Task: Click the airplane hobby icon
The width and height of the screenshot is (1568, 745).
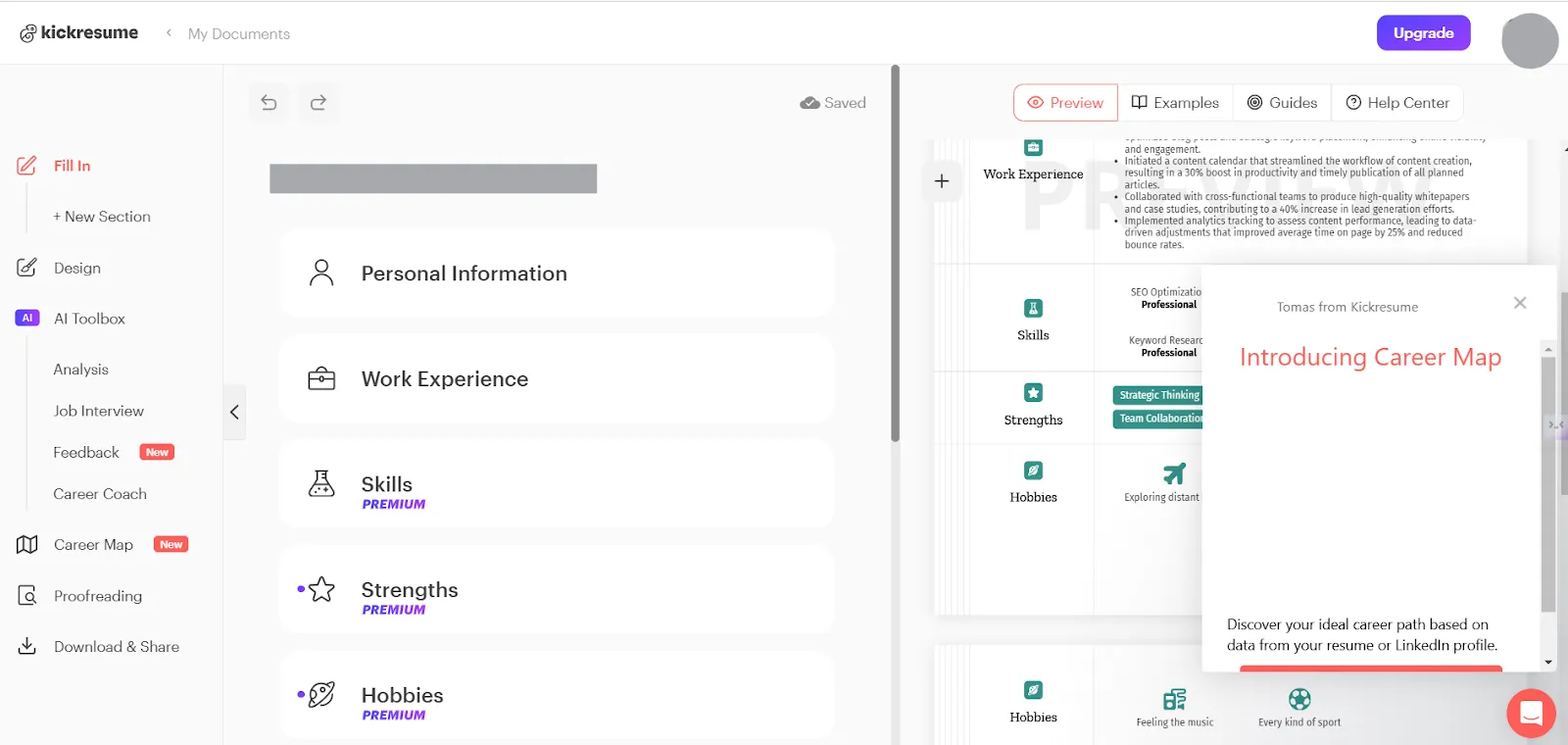Action: pos(1173,473)
